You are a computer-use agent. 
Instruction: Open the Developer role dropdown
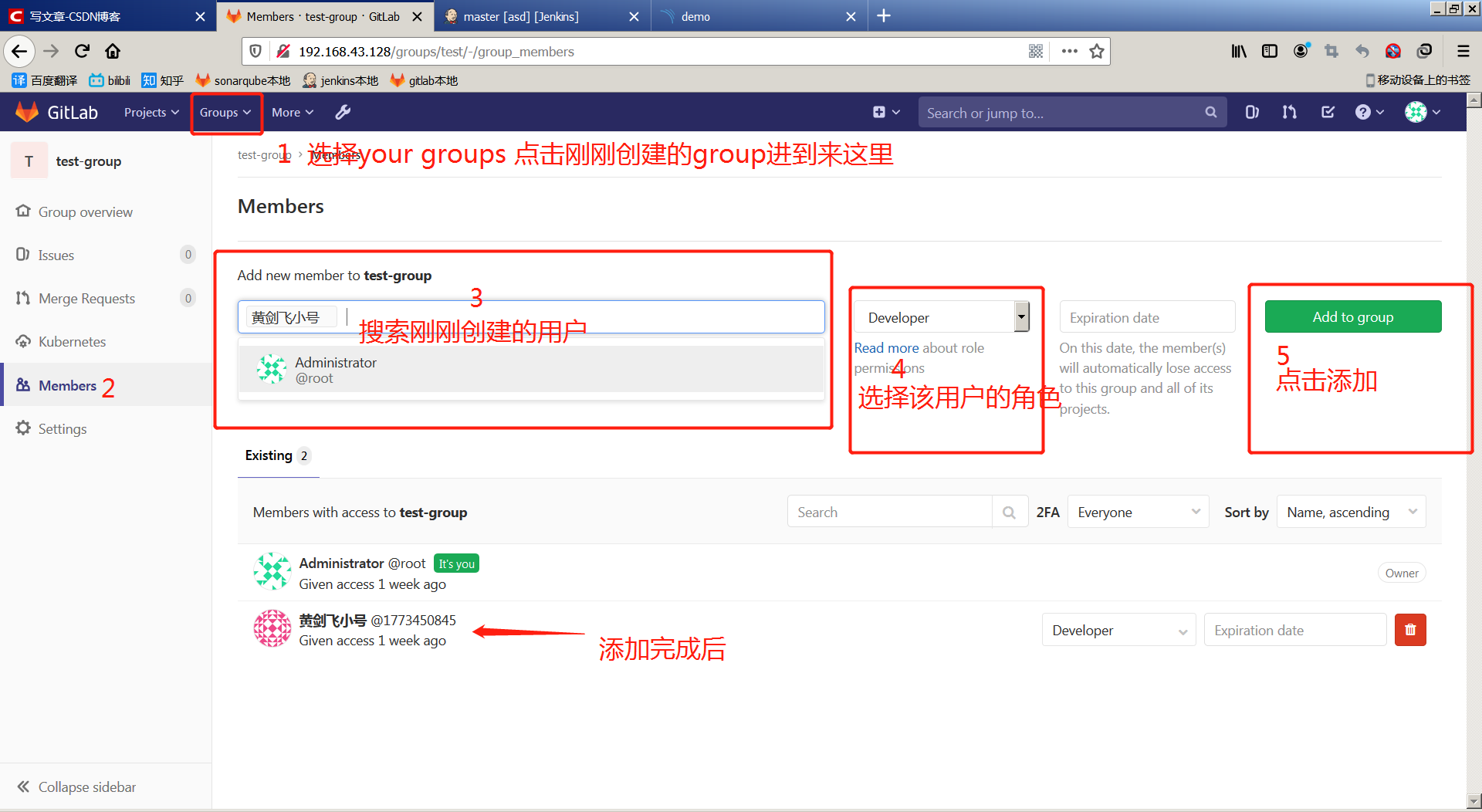pyautogui.click(x=943, y=316)
